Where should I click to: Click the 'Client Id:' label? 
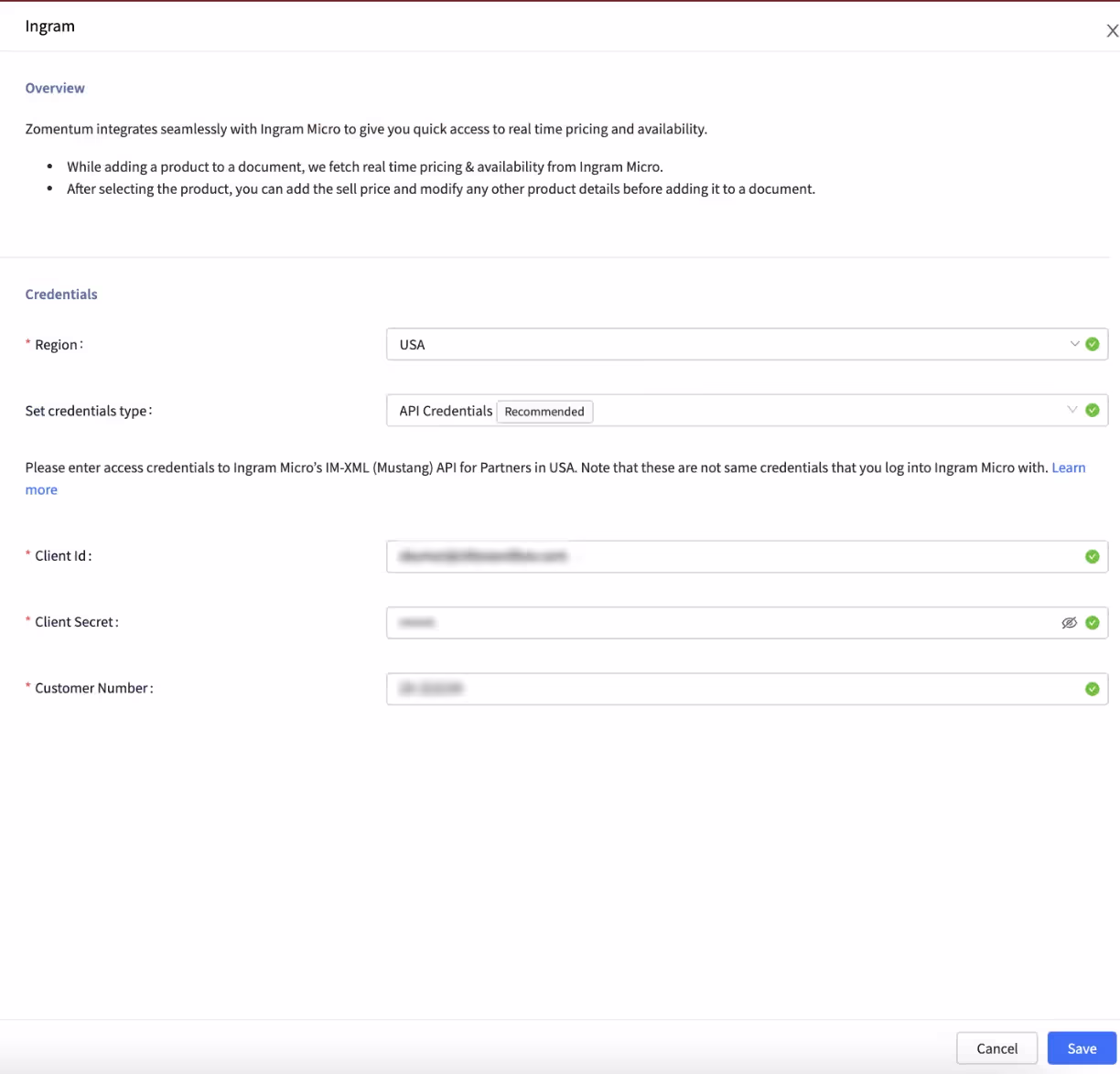(63, 555)
